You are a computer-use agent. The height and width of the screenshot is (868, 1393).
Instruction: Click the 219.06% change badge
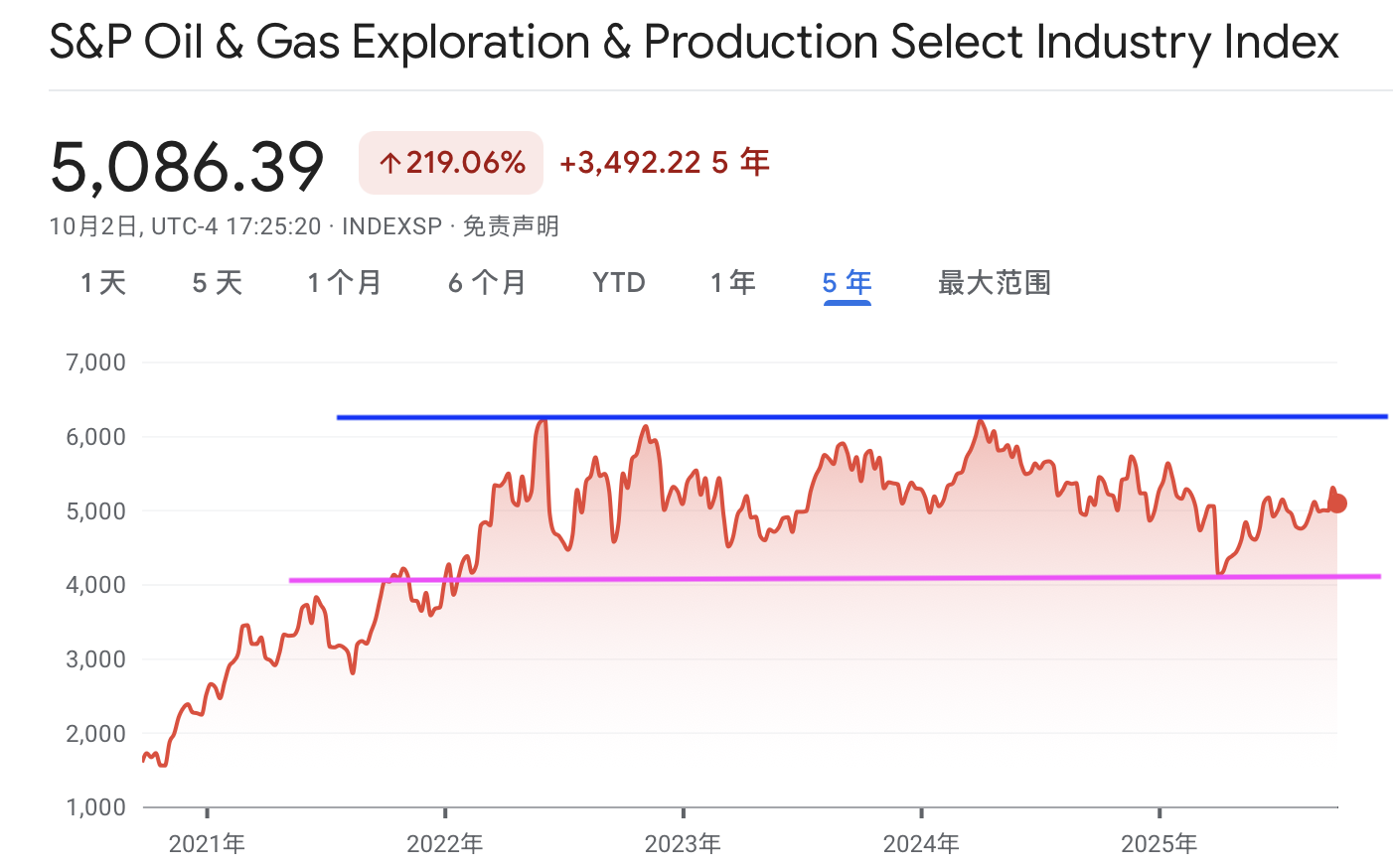[x=451, y=163]
